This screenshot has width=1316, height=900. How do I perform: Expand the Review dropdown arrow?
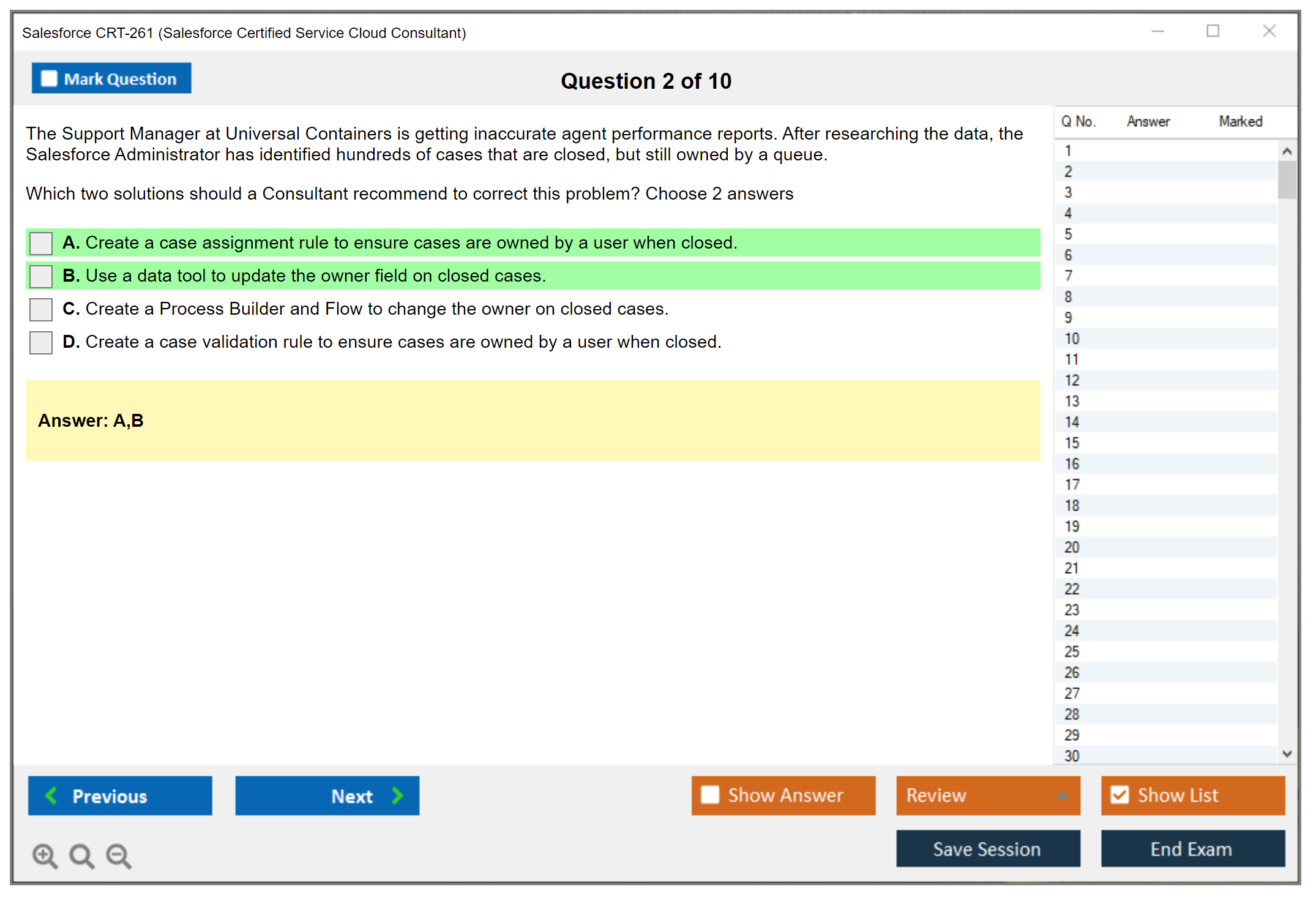[x=1062, y=795]
